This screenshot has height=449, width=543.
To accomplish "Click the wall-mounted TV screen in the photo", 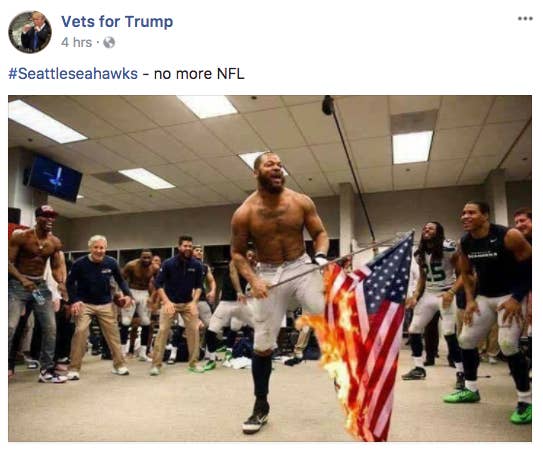I will click(55, 178).
